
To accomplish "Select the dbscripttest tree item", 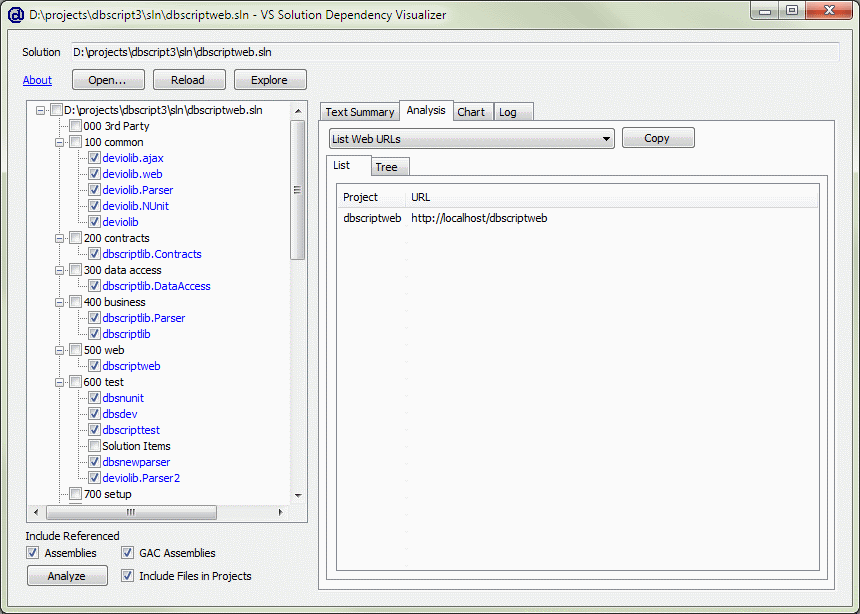I will [x=131, y=430].
